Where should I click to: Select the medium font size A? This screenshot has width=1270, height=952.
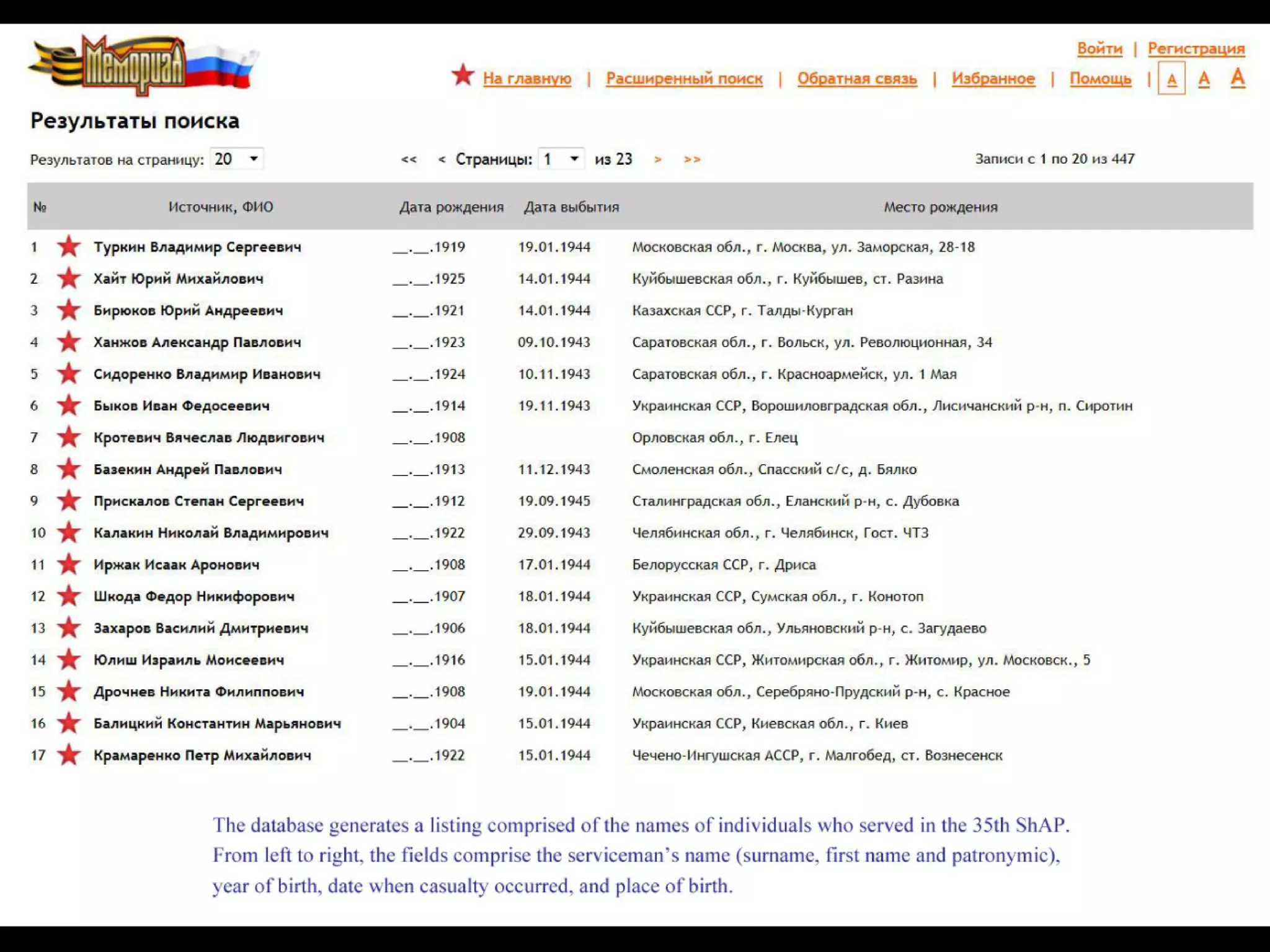tap(1204, 79)
